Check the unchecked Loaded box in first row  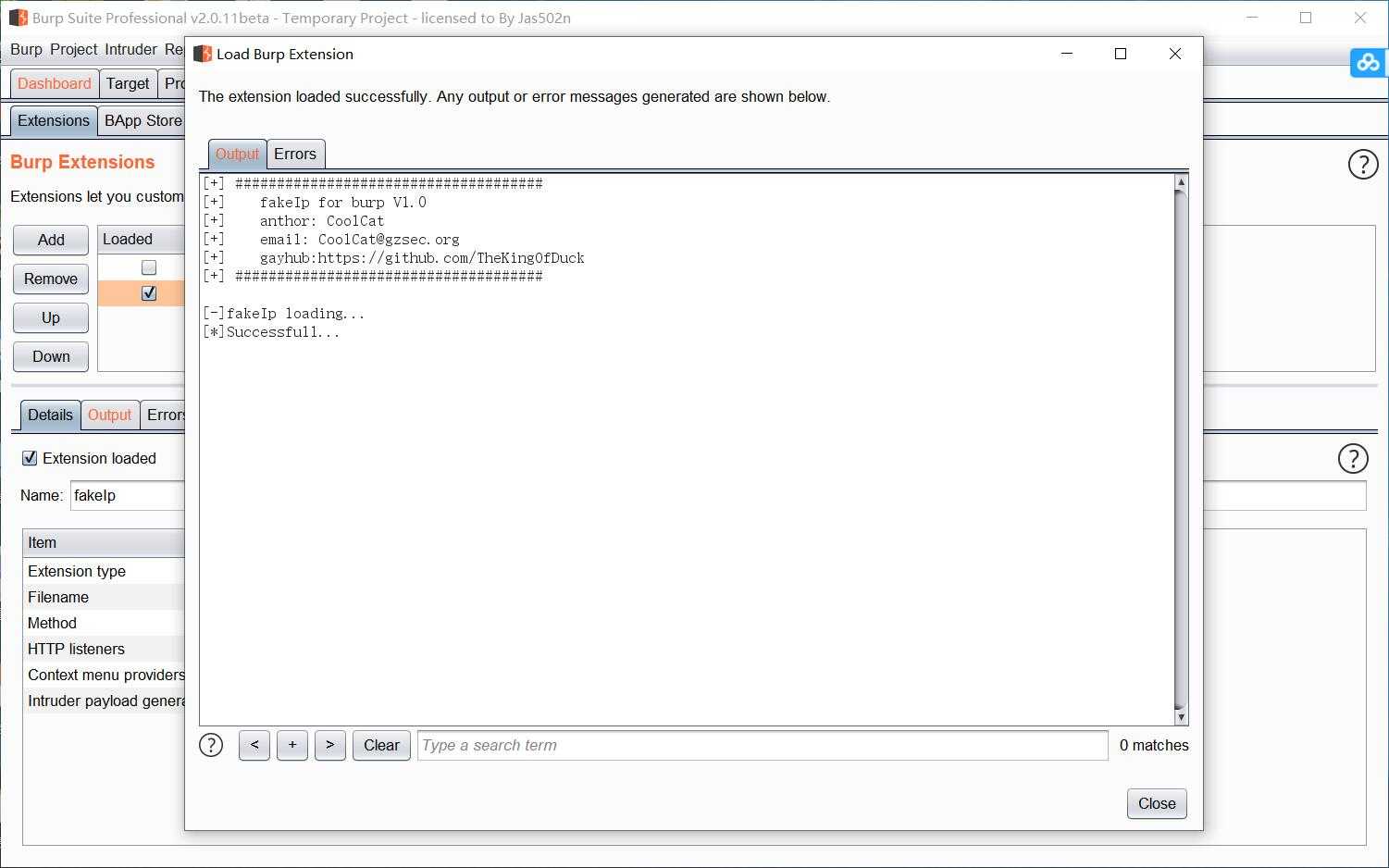(149, 267)
